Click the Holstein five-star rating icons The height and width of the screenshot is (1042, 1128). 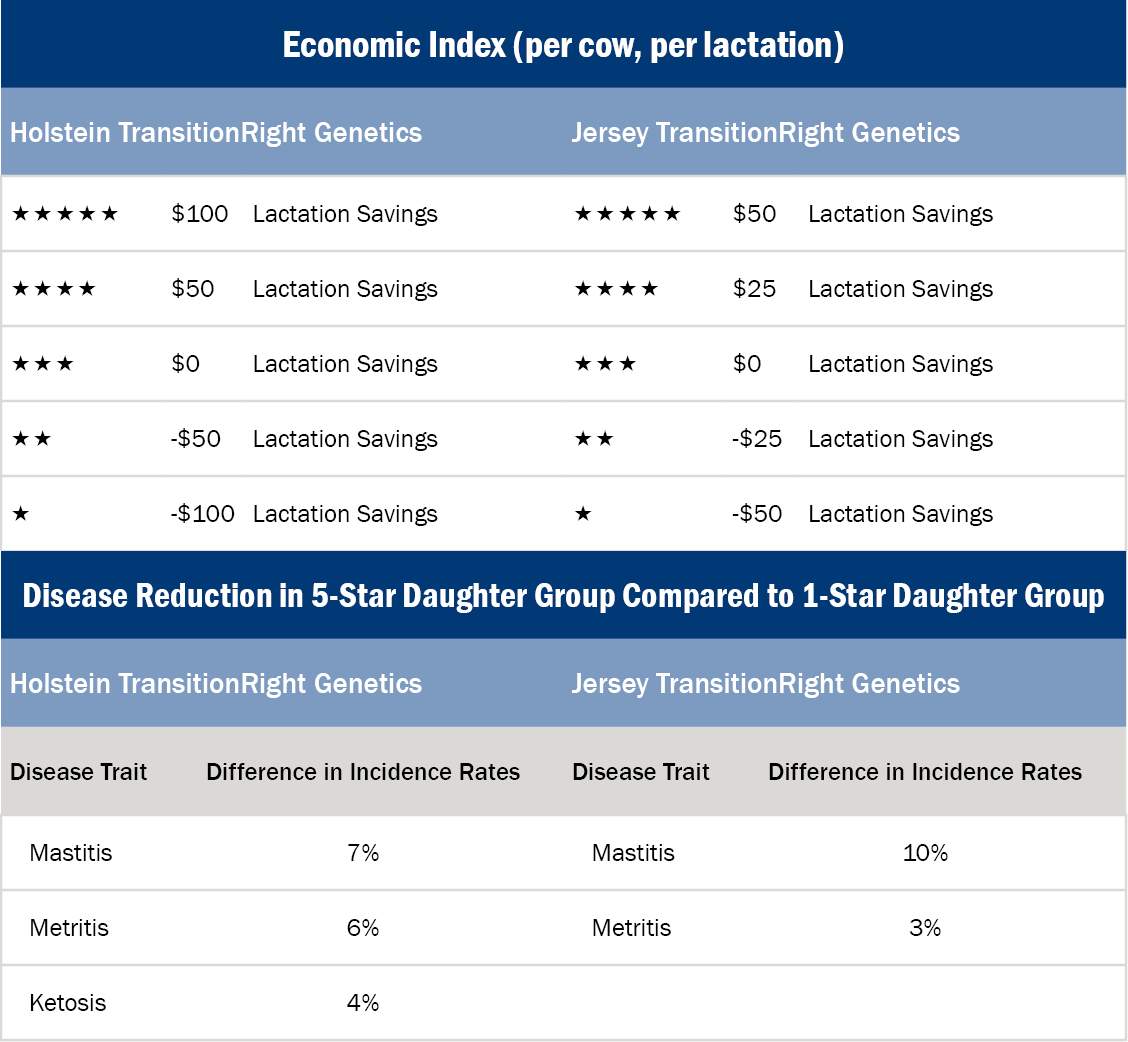coord(65,214)
